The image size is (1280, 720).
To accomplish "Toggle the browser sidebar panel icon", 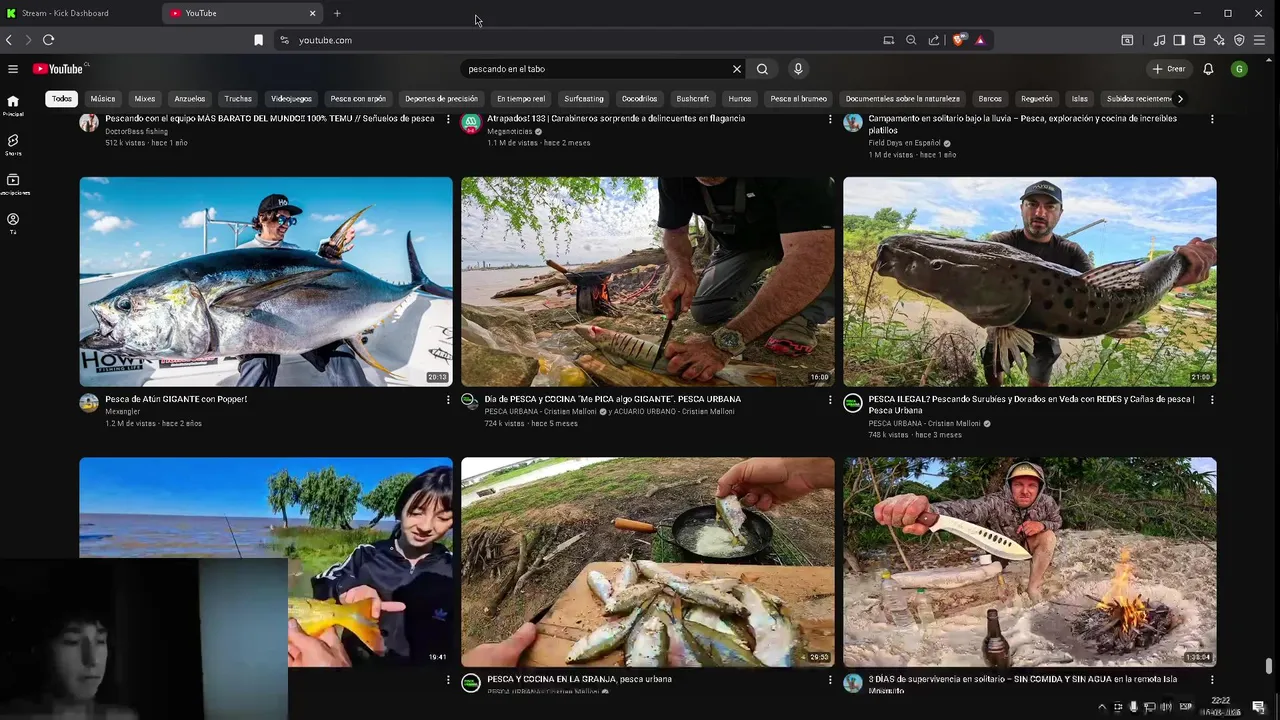I will tap(1179, 40).
